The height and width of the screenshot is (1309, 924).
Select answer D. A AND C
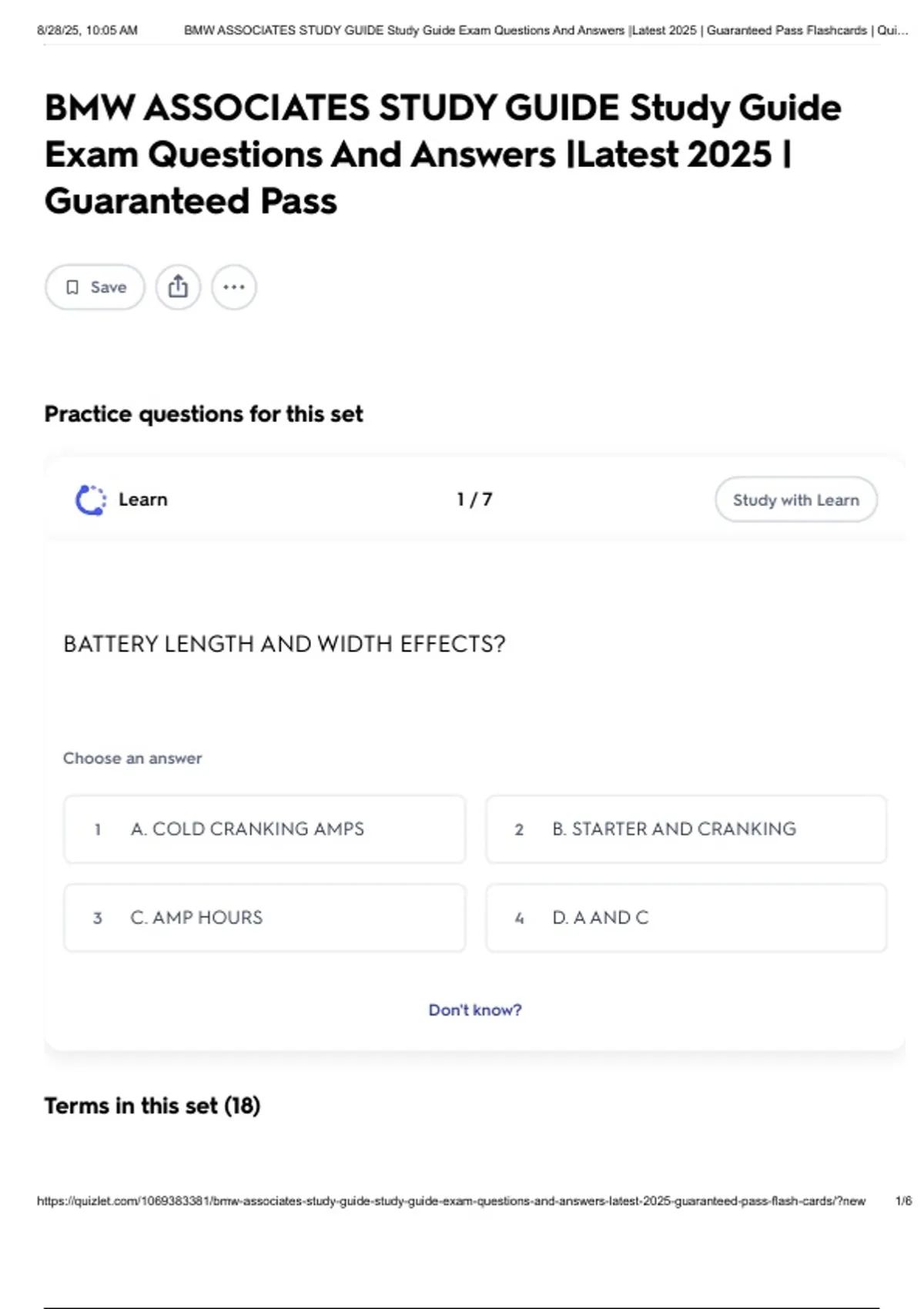click(685, 918)
